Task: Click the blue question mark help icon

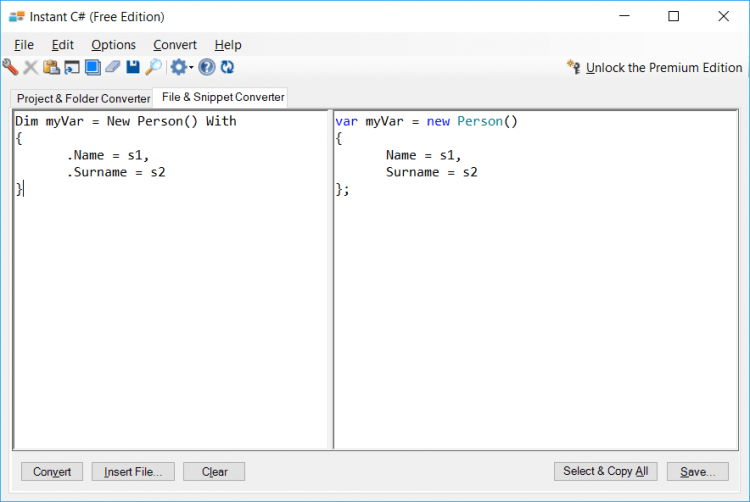Action: click(207, 67)
